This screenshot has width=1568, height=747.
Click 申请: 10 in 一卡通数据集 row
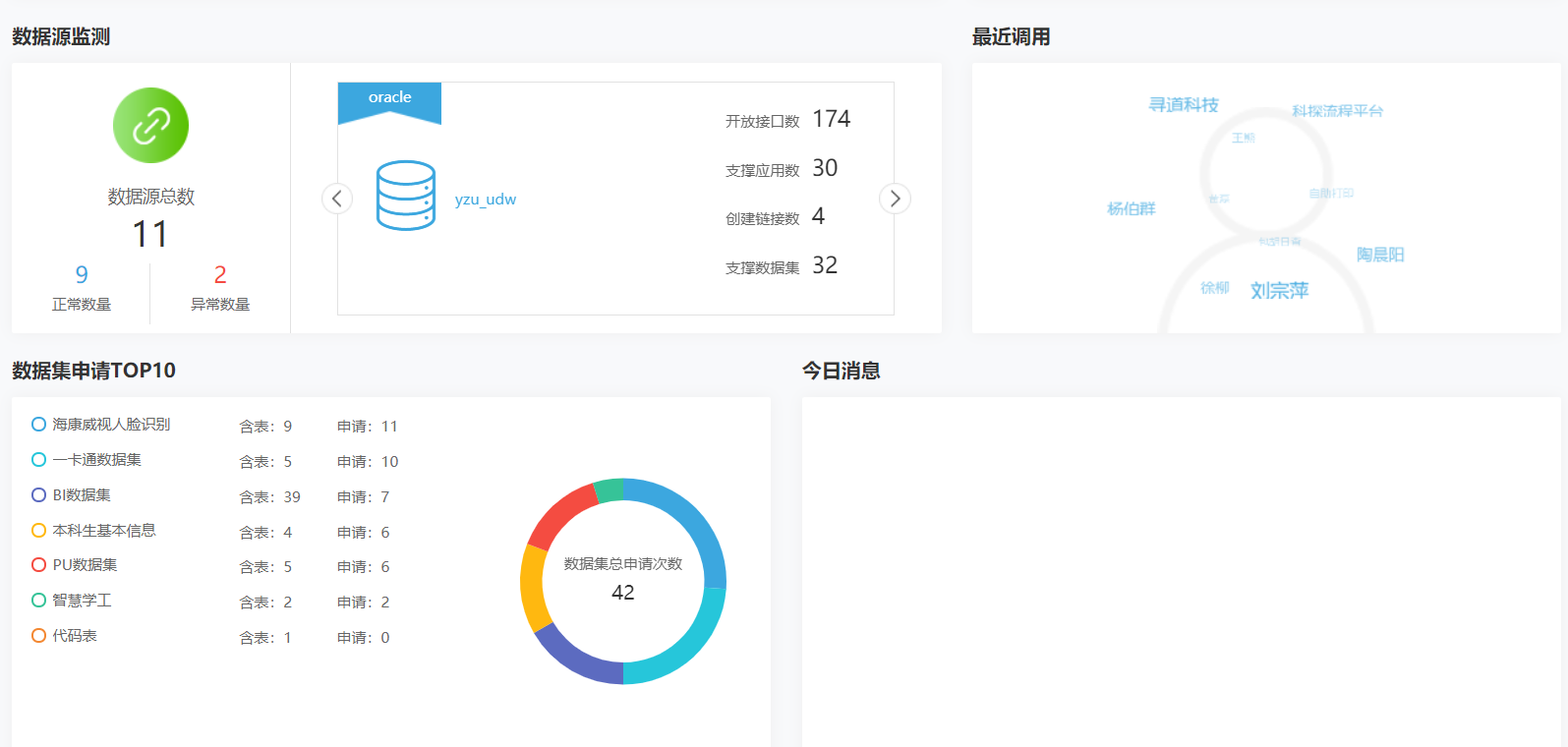pyautogui.click(x=368, y=462)
